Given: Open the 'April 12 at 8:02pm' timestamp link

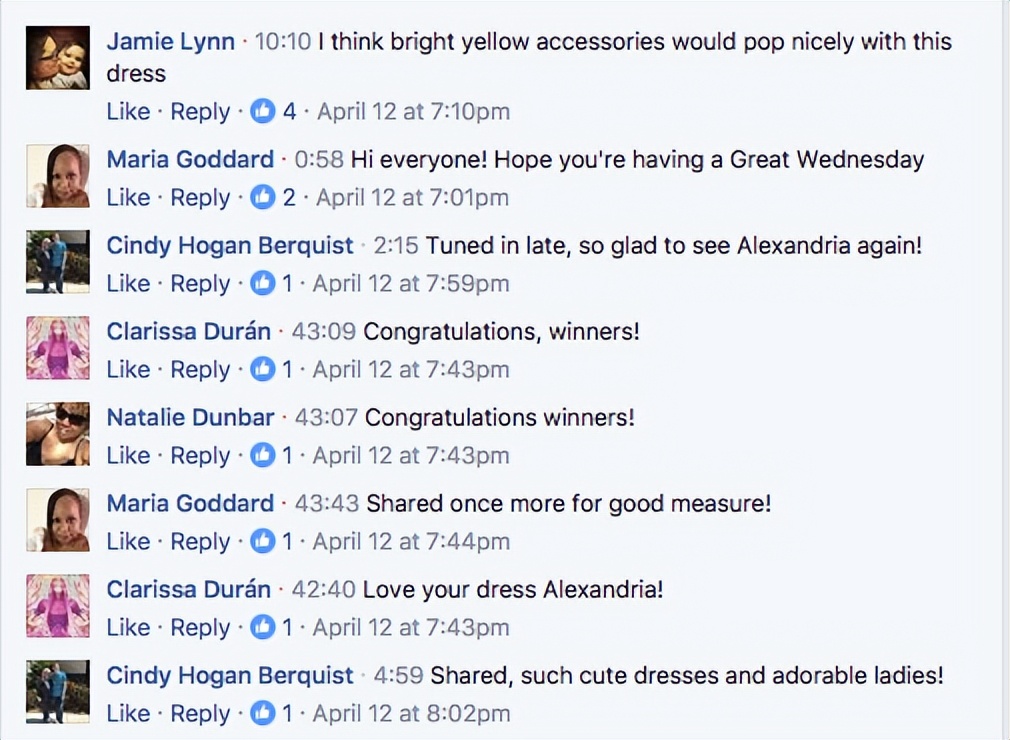Looking at the screenshot, I should (x=411, y=713).
